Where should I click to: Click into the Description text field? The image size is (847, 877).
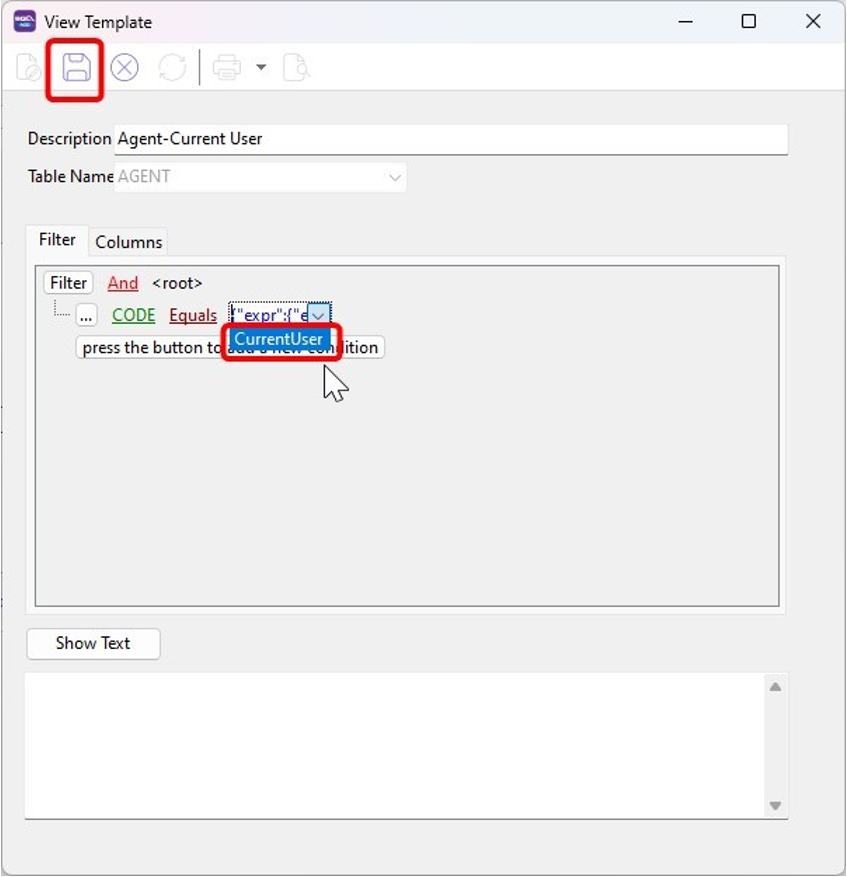(450, 139)
